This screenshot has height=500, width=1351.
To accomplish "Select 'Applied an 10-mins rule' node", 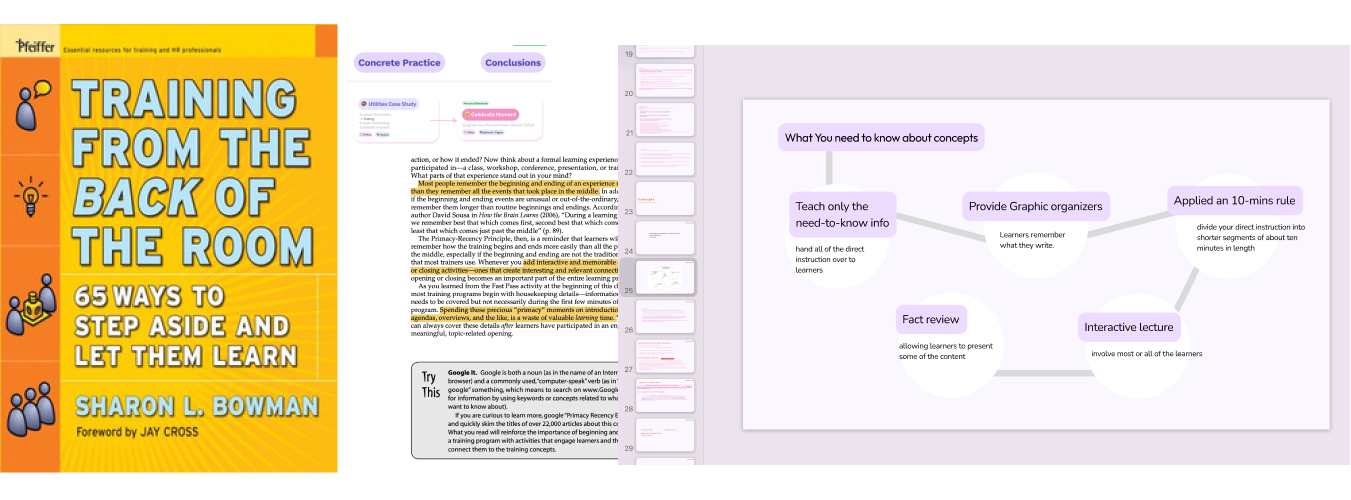I will tap(1236, 201).
